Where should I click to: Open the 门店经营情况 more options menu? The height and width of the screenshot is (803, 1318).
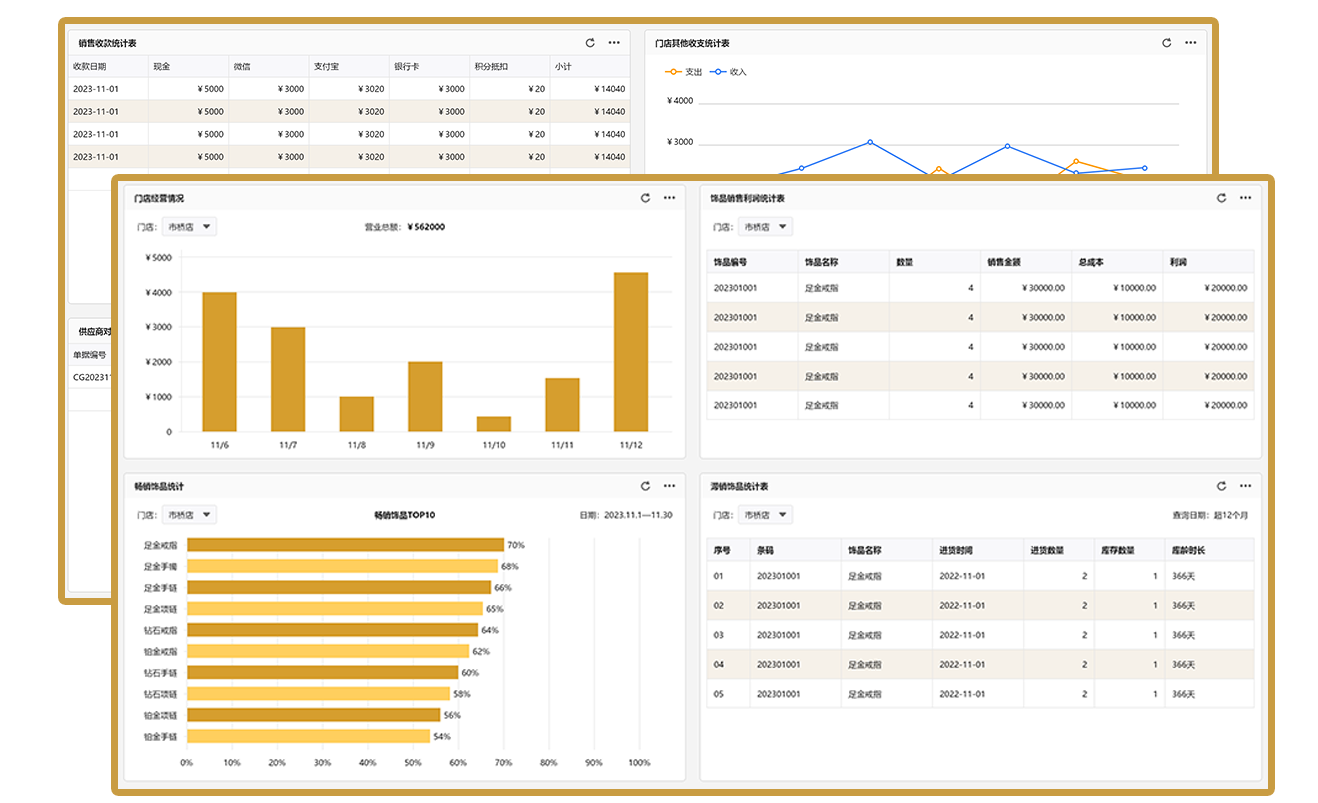point(670,198)
